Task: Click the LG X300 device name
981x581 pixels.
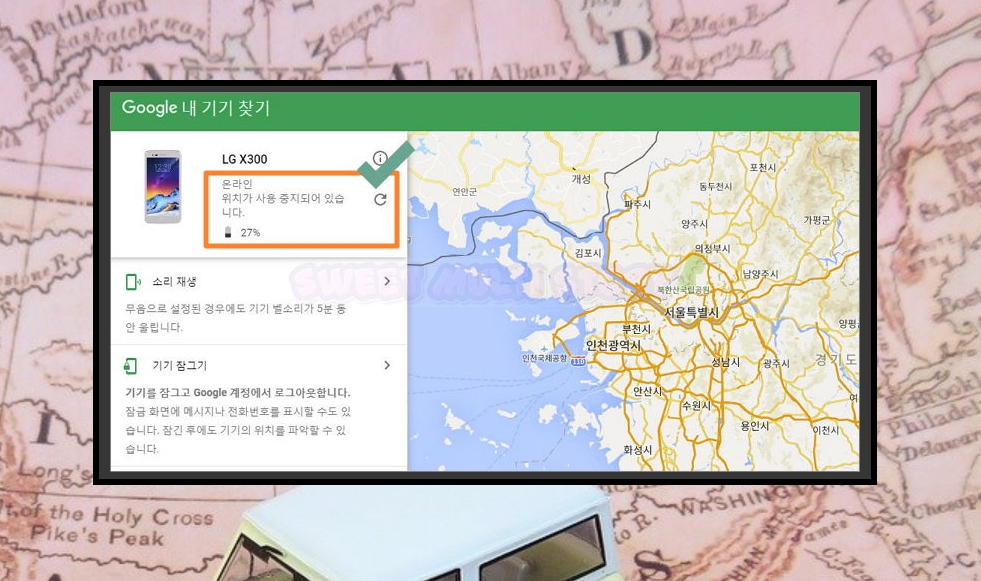Action: (245, 159)
